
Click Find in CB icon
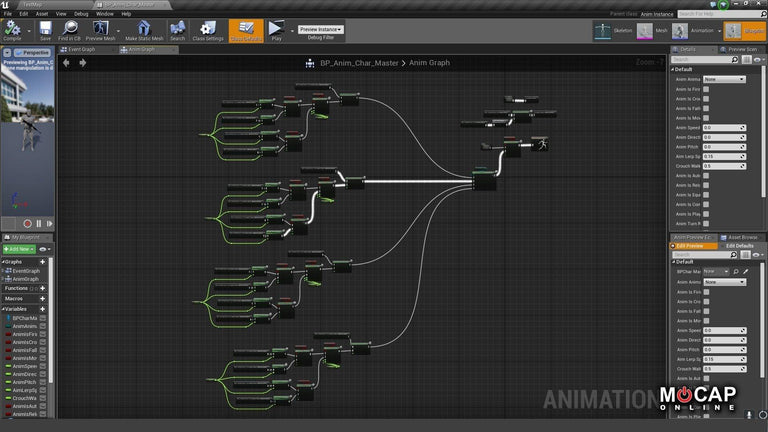point(70,30)
